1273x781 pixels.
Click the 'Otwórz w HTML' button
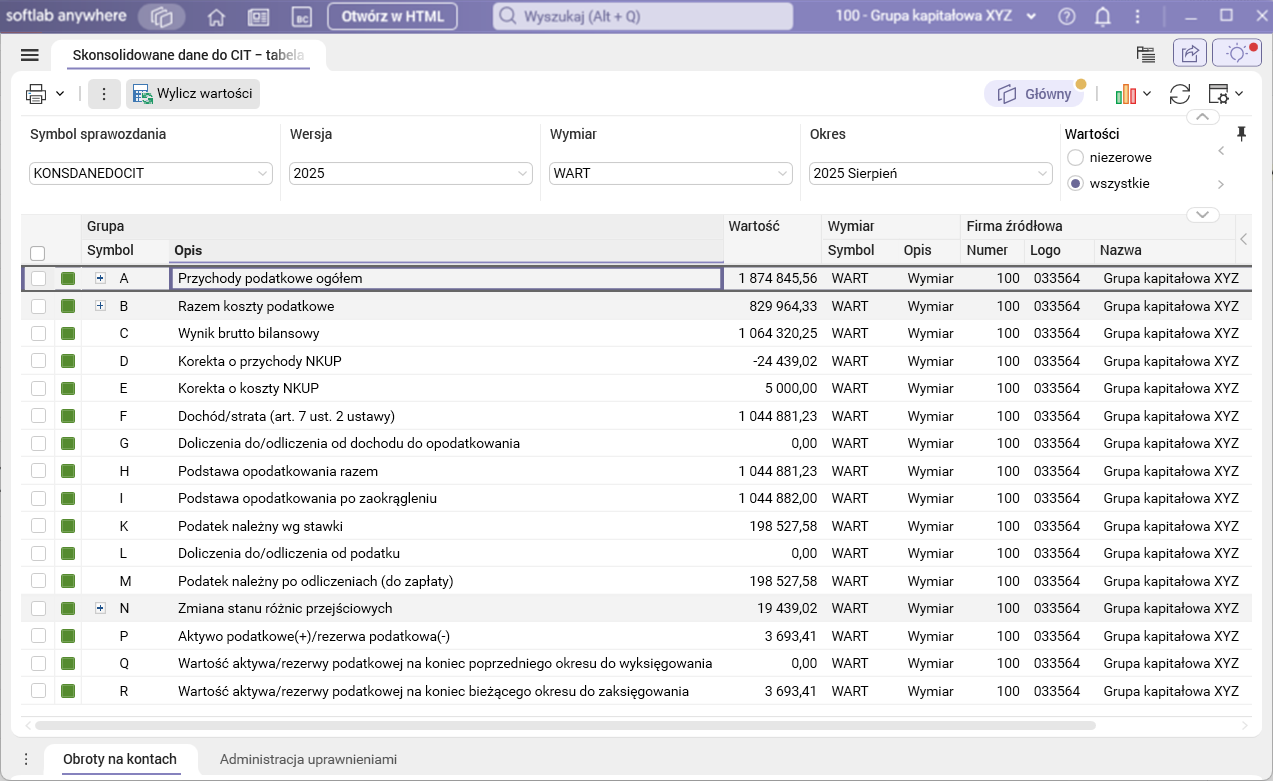[393, 17]
